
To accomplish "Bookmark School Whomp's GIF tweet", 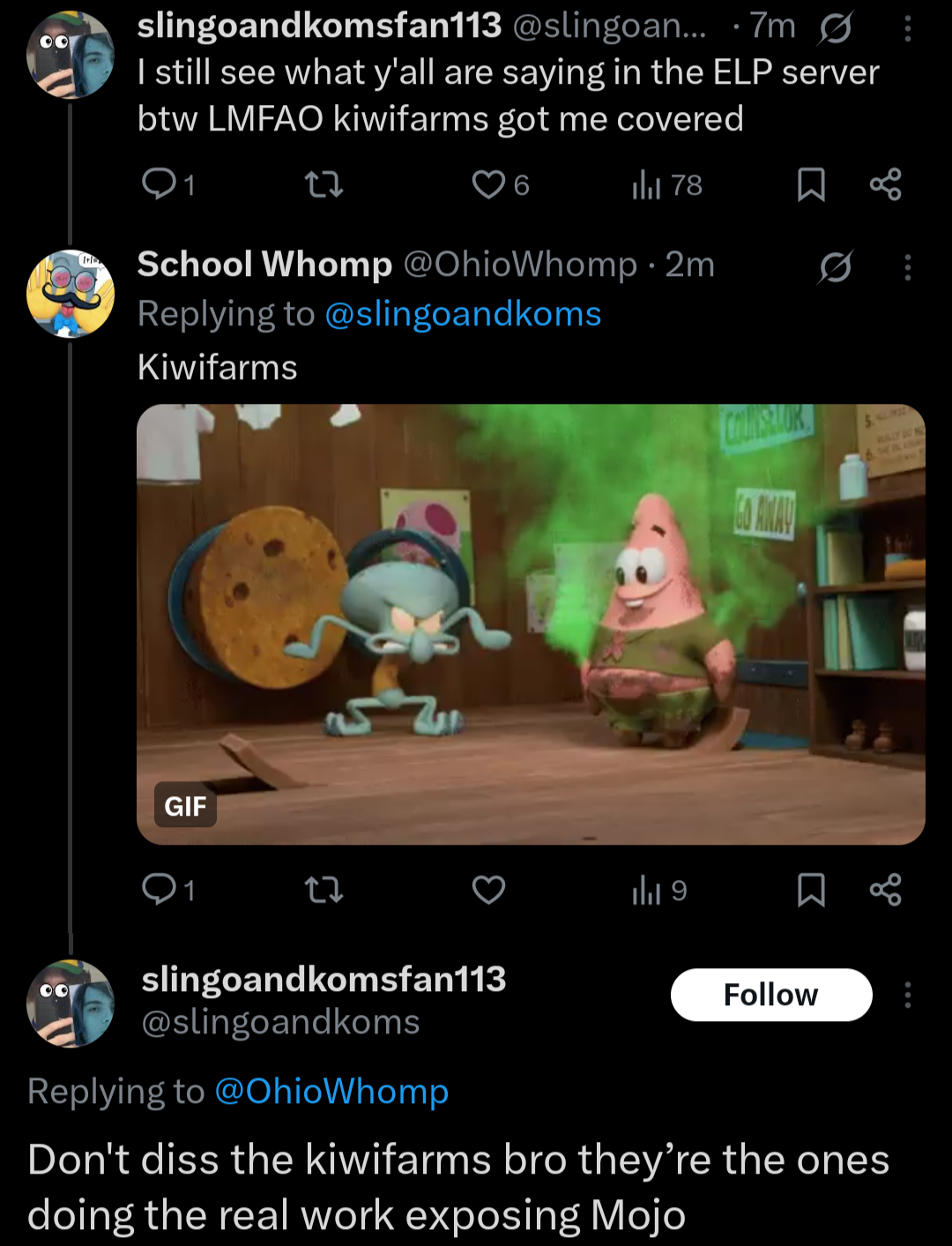I will tap(811, 890).
